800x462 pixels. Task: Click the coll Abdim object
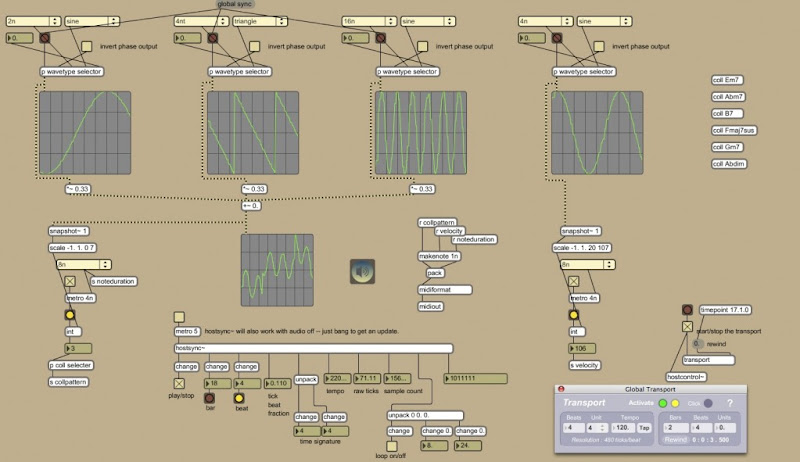[x=729, y=164]
